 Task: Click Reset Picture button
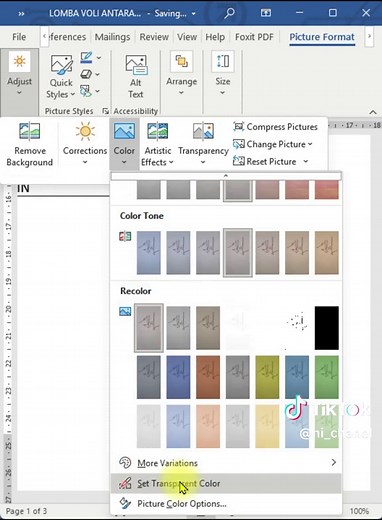pos(265,161)
